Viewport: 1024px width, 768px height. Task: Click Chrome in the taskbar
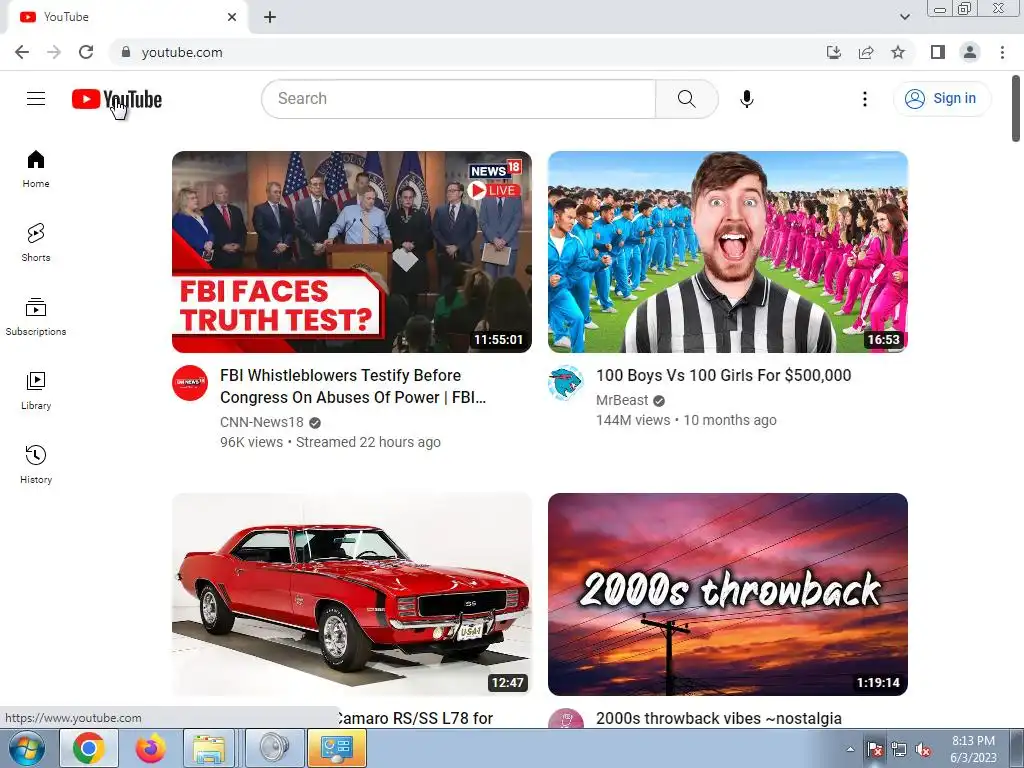coord(89,748)
